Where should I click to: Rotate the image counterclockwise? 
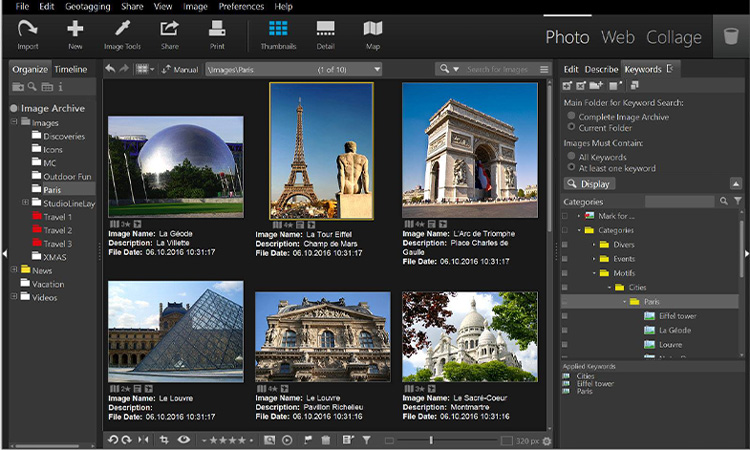pyautogui.click(x=113, y=440)
